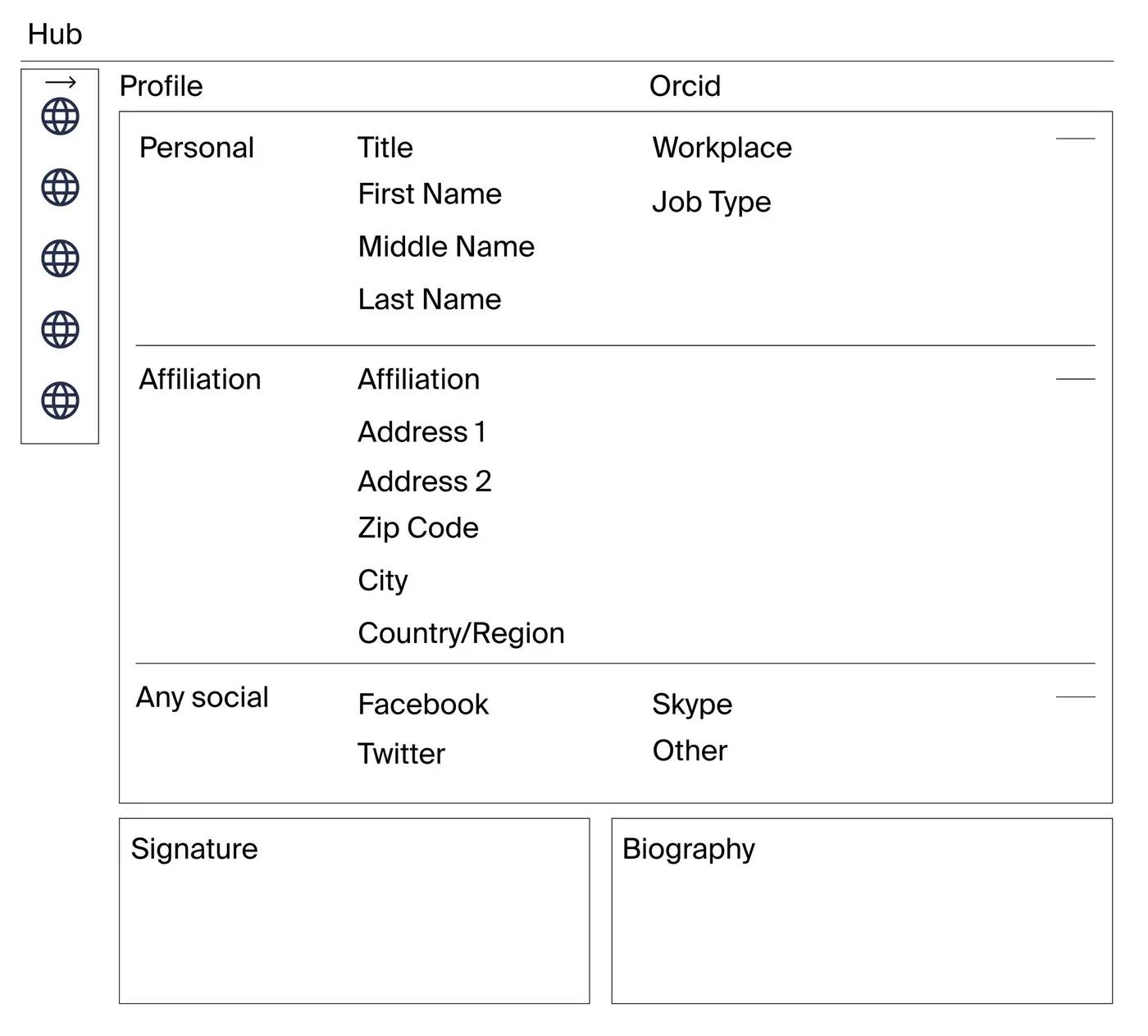Click the second globe icon in the sidebar
This screenshot has height=1036, width=1148.
pyautogui.click(x=60, y=188)
